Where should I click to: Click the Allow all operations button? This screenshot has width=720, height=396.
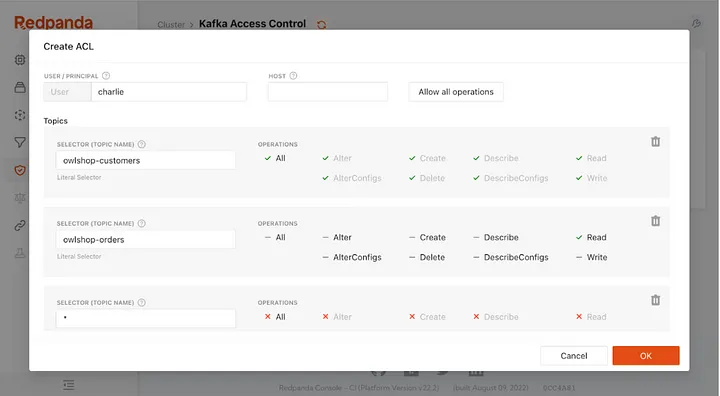456,92
